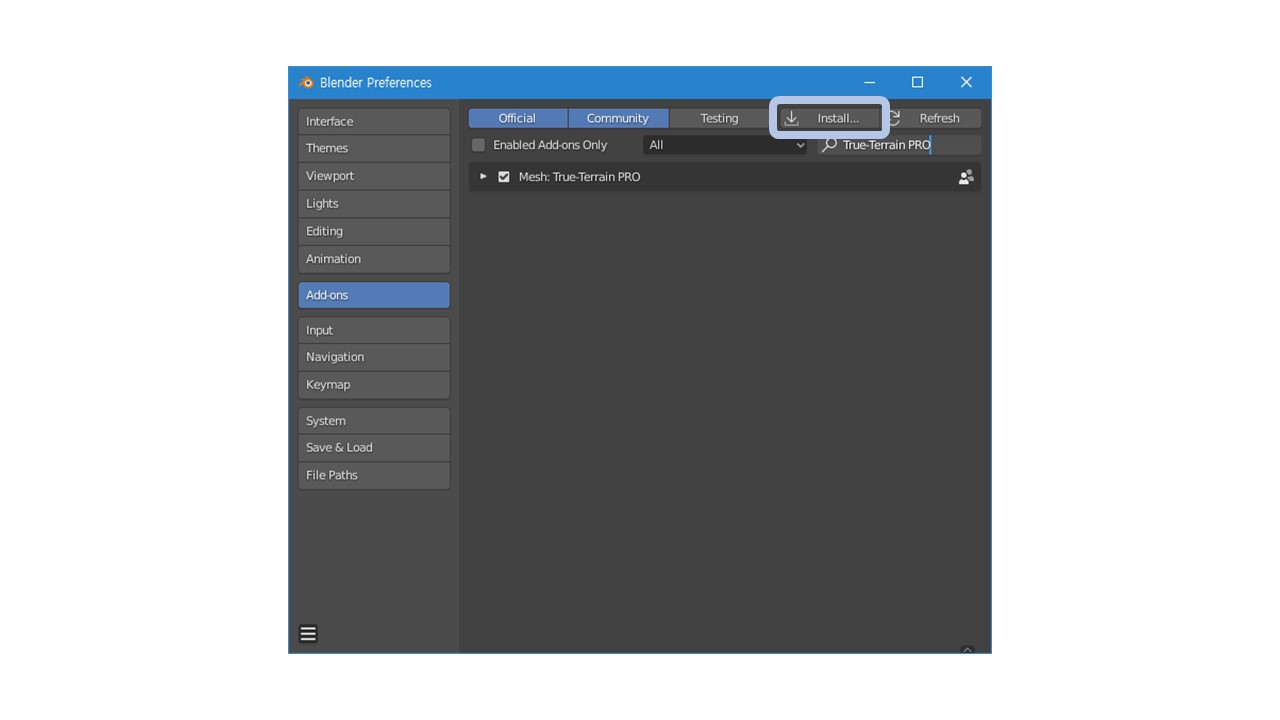Go to System preferences

[x=374, y=421]
